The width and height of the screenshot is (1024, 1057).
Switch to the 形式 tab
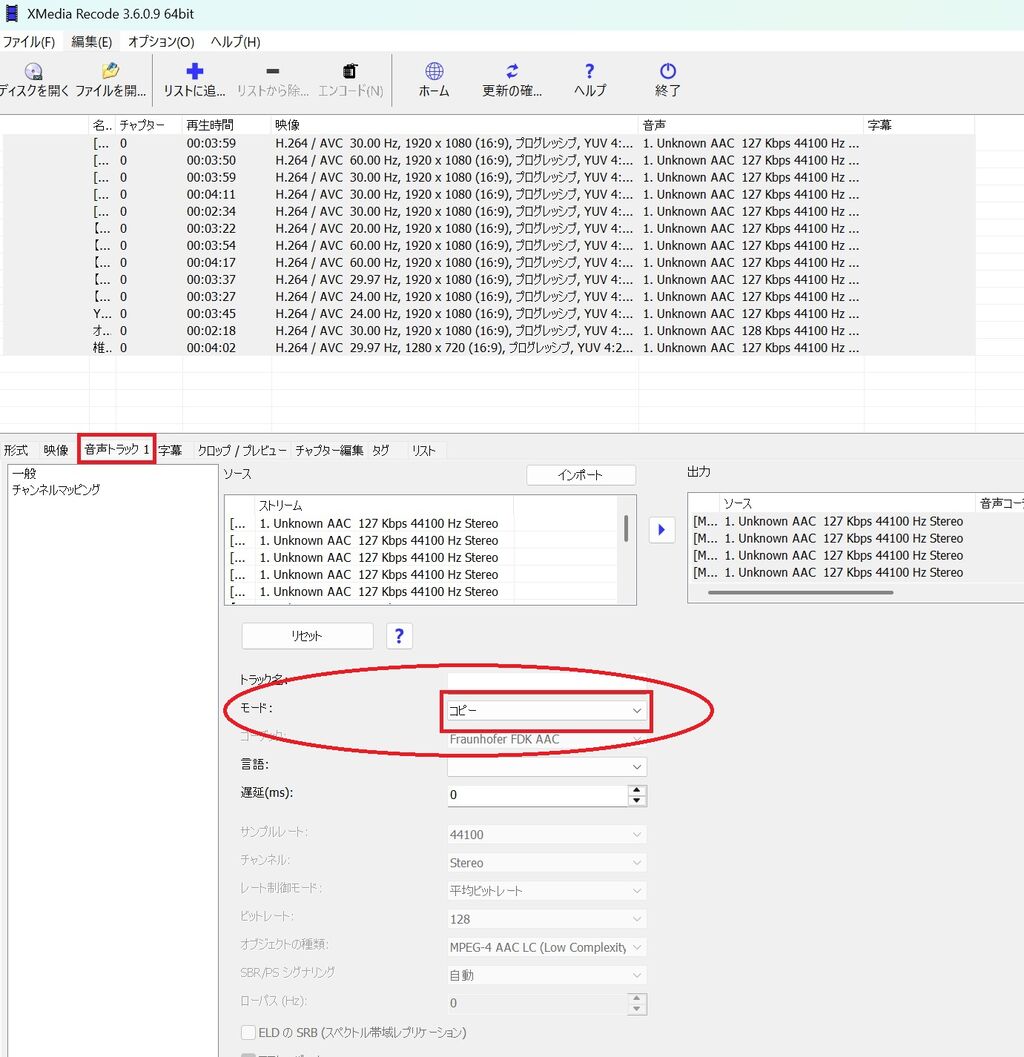(16, 450)
